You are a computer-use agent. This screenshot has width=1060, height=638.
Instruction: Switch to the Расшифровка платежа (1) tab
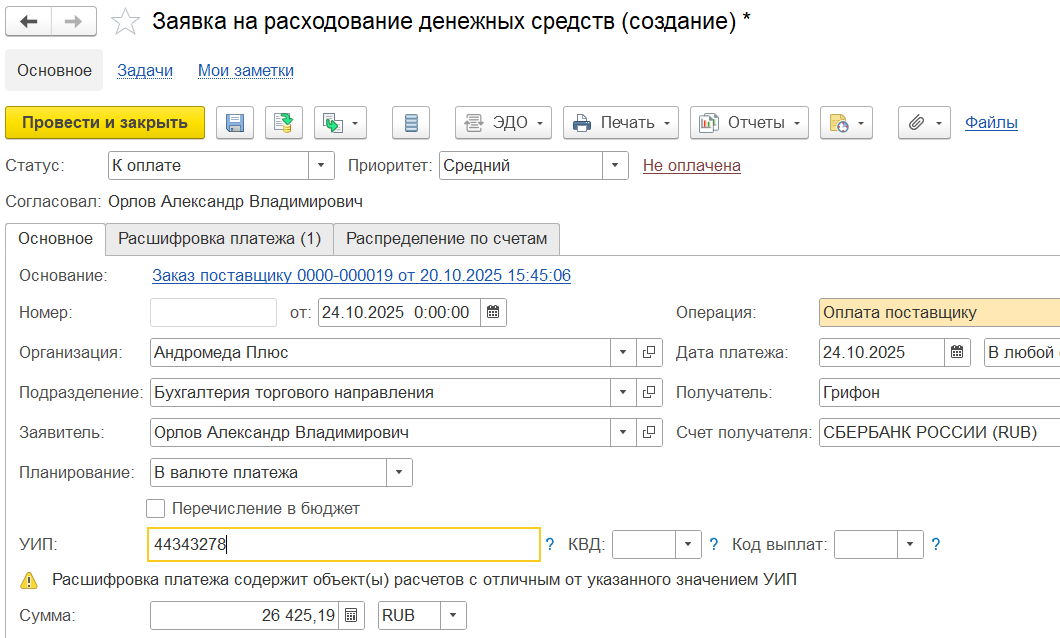coord(219,239)
